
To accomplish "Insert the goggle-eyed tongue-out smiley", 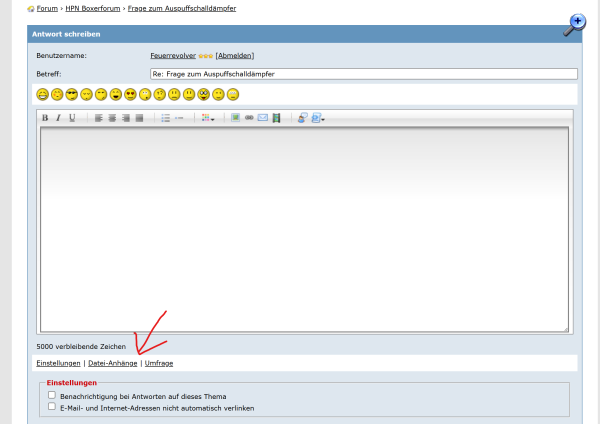I will (204, 95).
